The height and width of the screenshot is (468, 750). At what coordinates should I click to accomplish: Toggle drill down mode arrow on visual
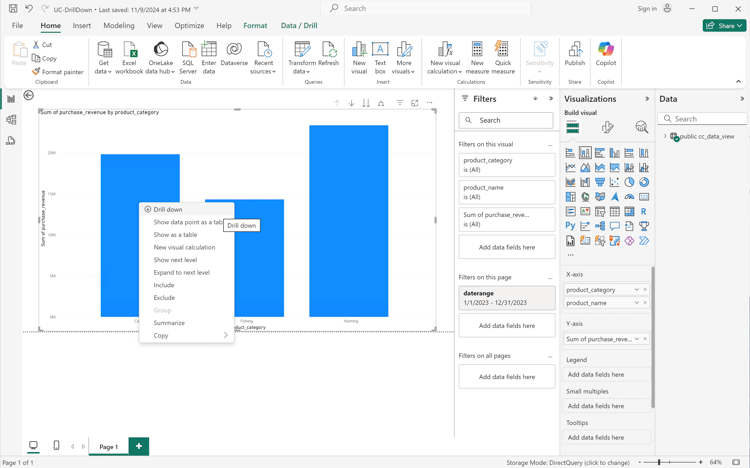tap(352, 103)
